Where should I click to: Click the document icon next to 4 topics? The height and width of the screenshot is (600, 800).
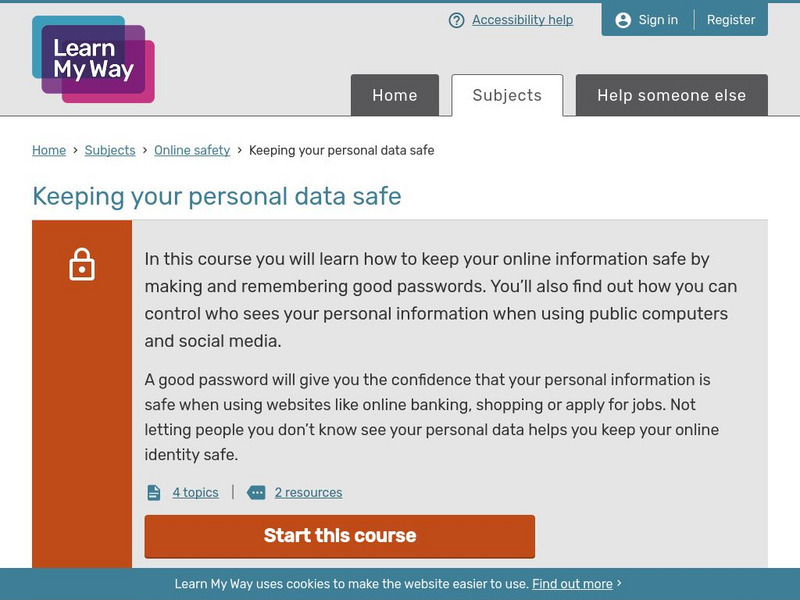tap(154, 493)
